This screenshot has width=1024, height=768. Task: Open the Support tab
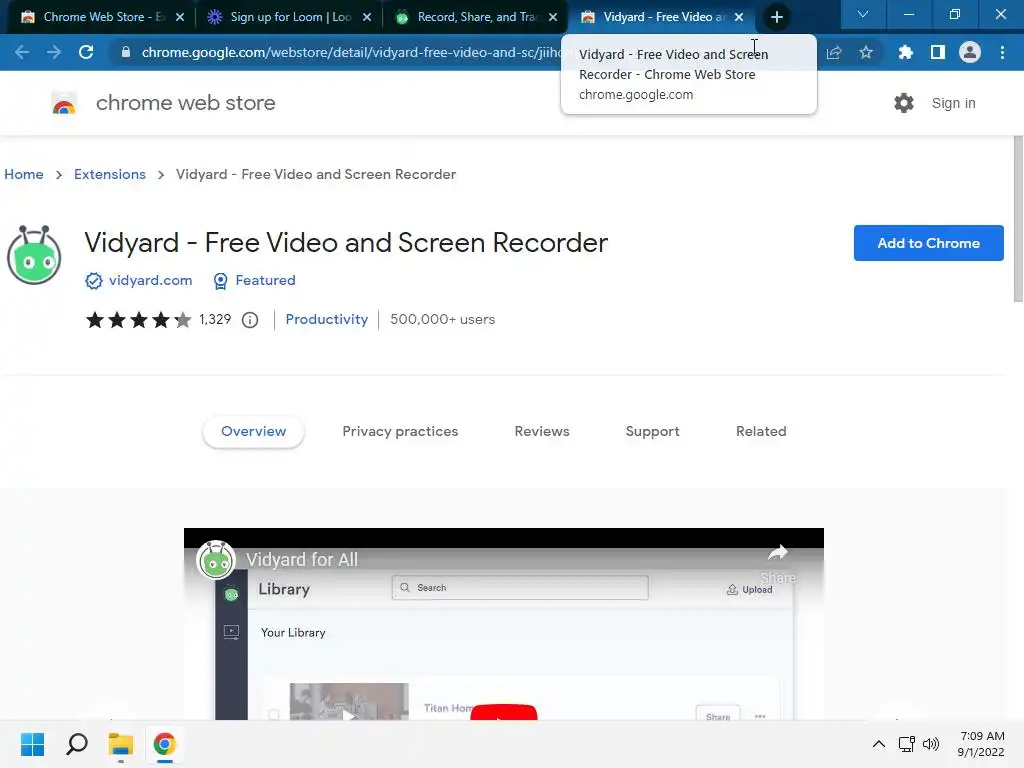pos(652,432)
